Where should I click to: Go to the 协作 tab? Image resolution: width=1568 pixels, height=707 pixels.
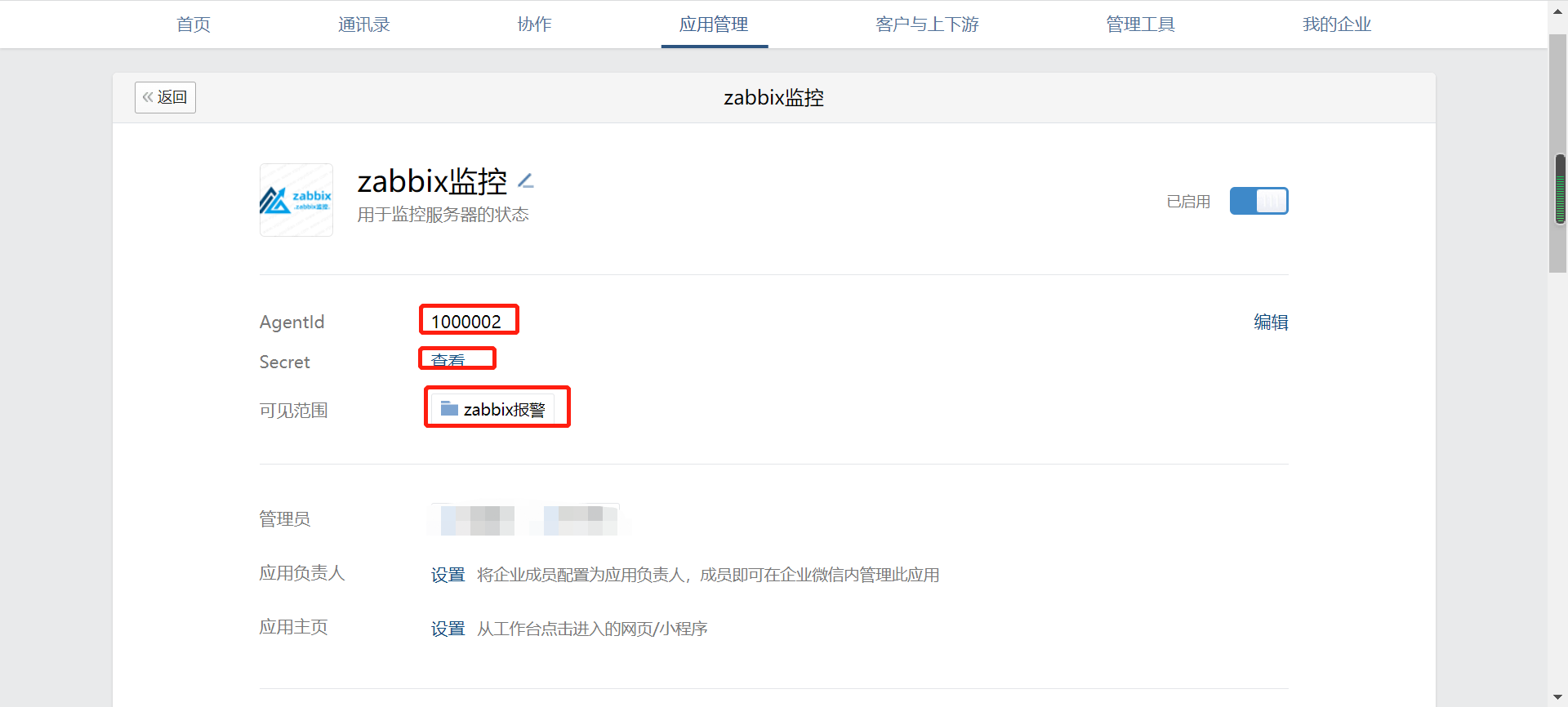(x=535, y=24)
